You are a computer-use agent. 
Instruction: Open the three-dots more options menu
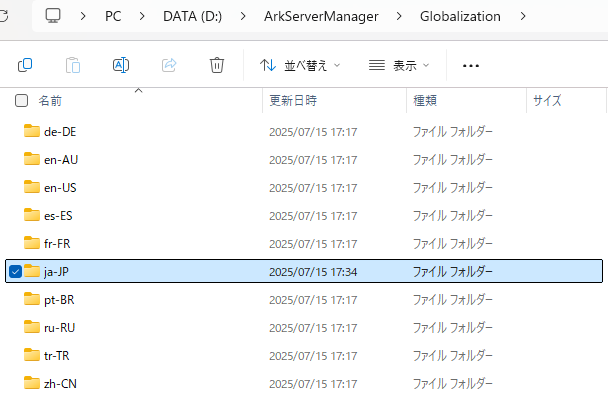(x=471, y=66)
